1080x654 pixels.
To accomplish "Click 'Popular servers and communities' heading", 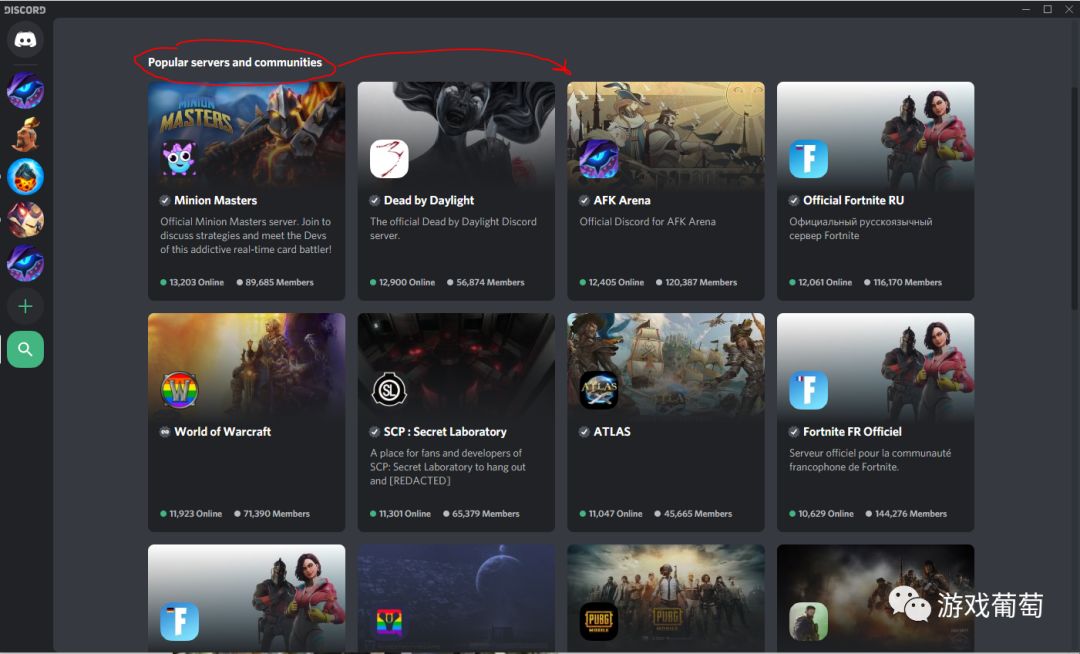I will tap(235, 63).
